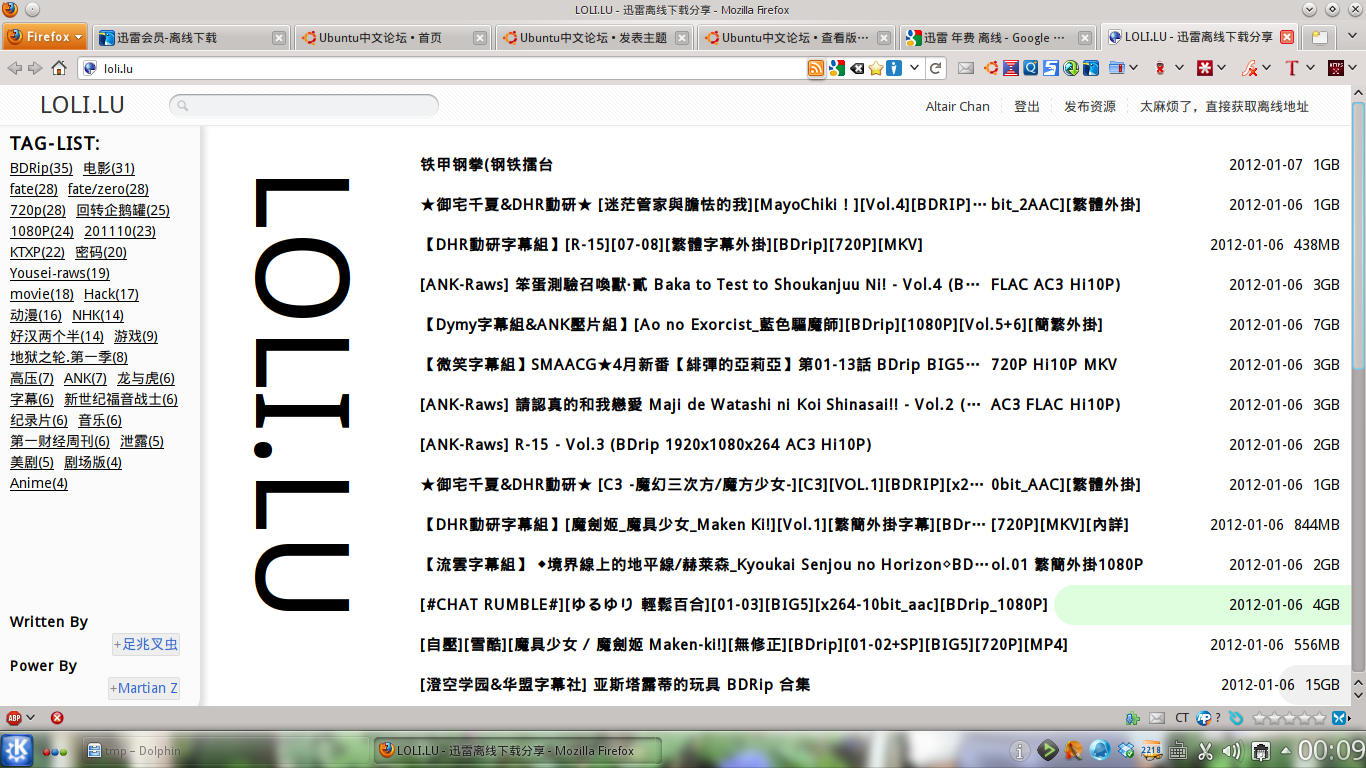The width and height of the screenshot is (1366, 768).
Task: Click the blue penguin toolbar icon
Action: point(1090,68)
